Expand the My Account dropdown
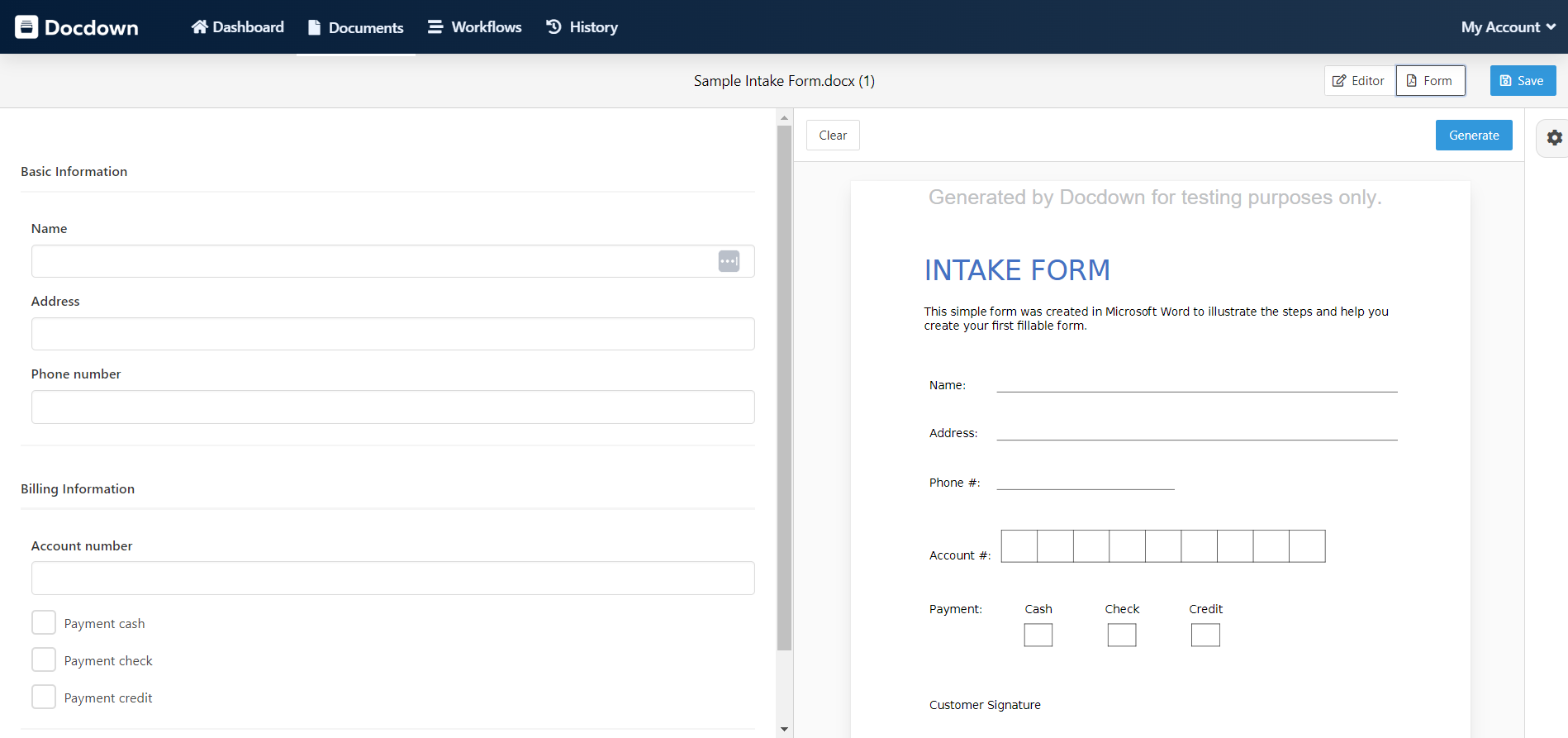Screen dimensions: 1568x738 [1508, 27]
